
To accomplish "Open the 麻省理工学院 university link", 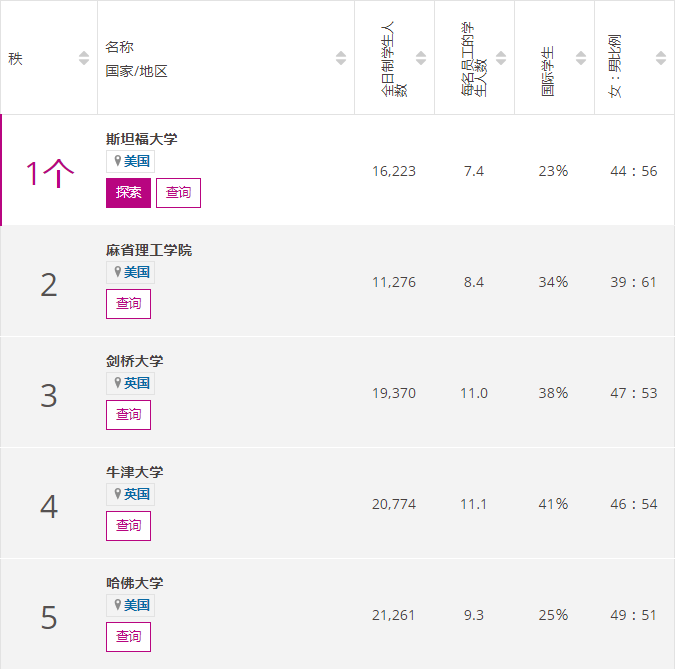I will click(x=148, y=250).
